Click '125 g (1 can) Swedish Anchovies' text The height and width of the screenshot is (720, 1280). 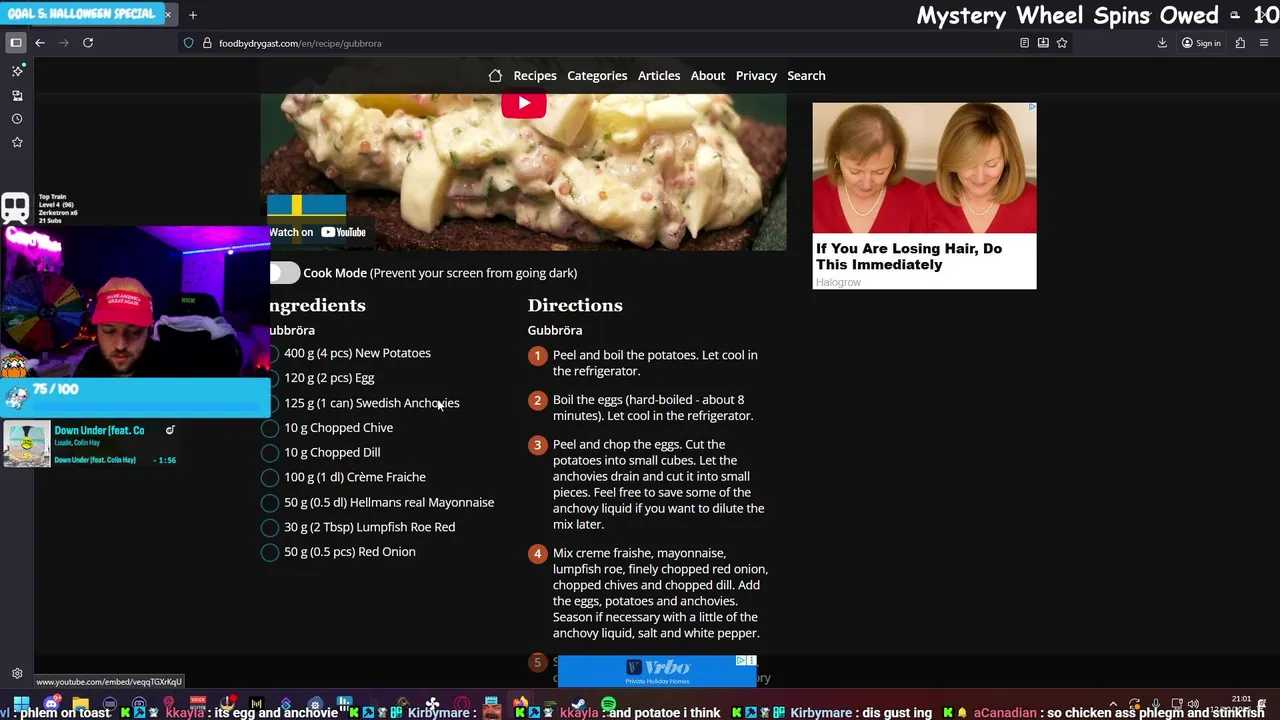[372, 403]
